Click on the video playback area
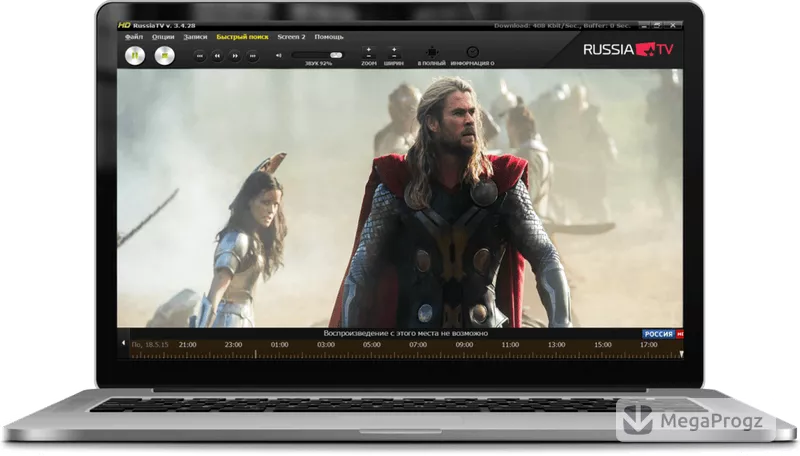Viewport: 800px width, 456px height. [400, 198]
